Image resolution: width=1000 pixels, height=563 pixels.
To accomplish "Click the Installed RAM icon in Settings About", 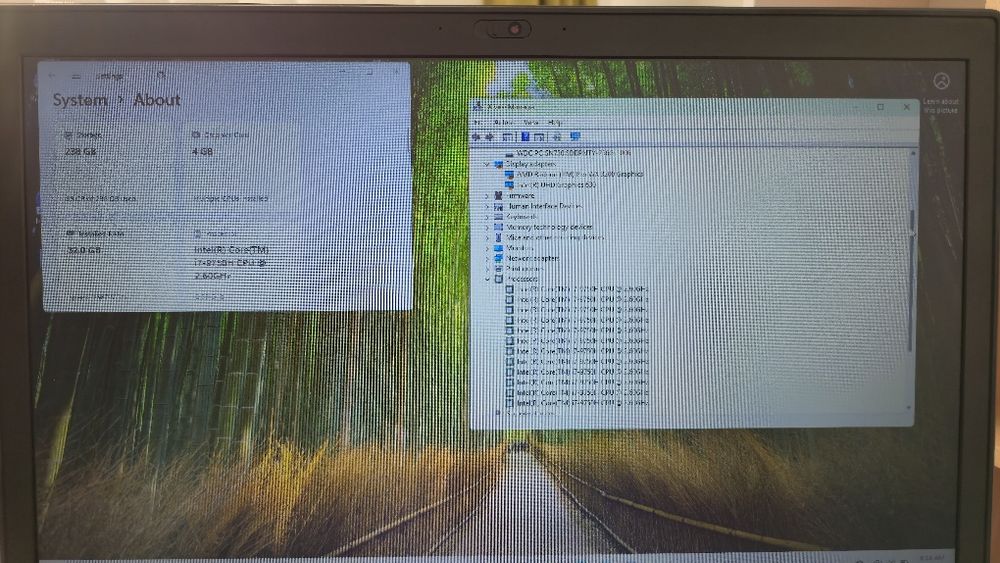I will click(70, 234).
